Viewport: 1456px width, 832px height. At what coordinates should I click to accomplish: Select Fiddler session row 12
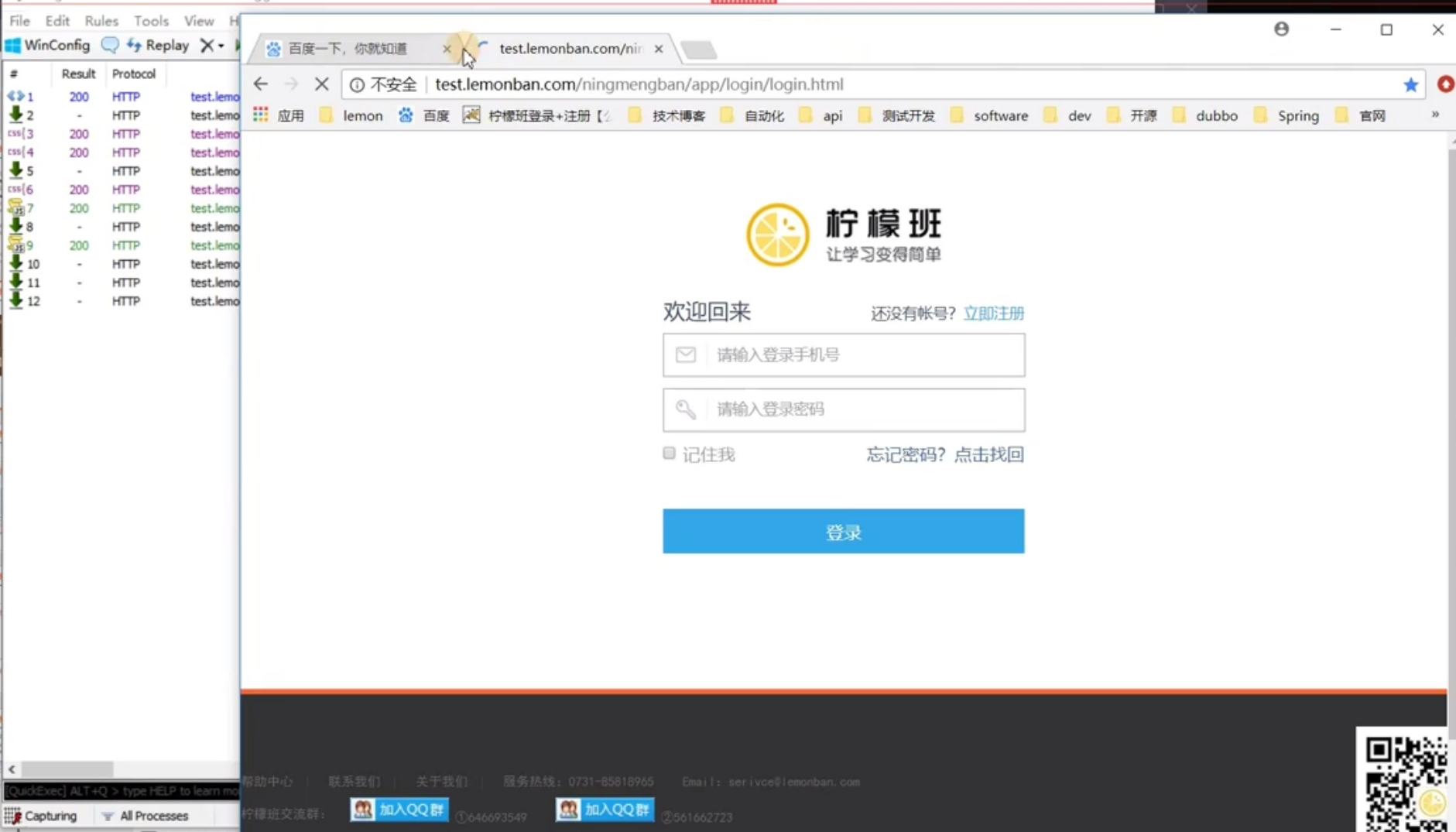(122, 301)
